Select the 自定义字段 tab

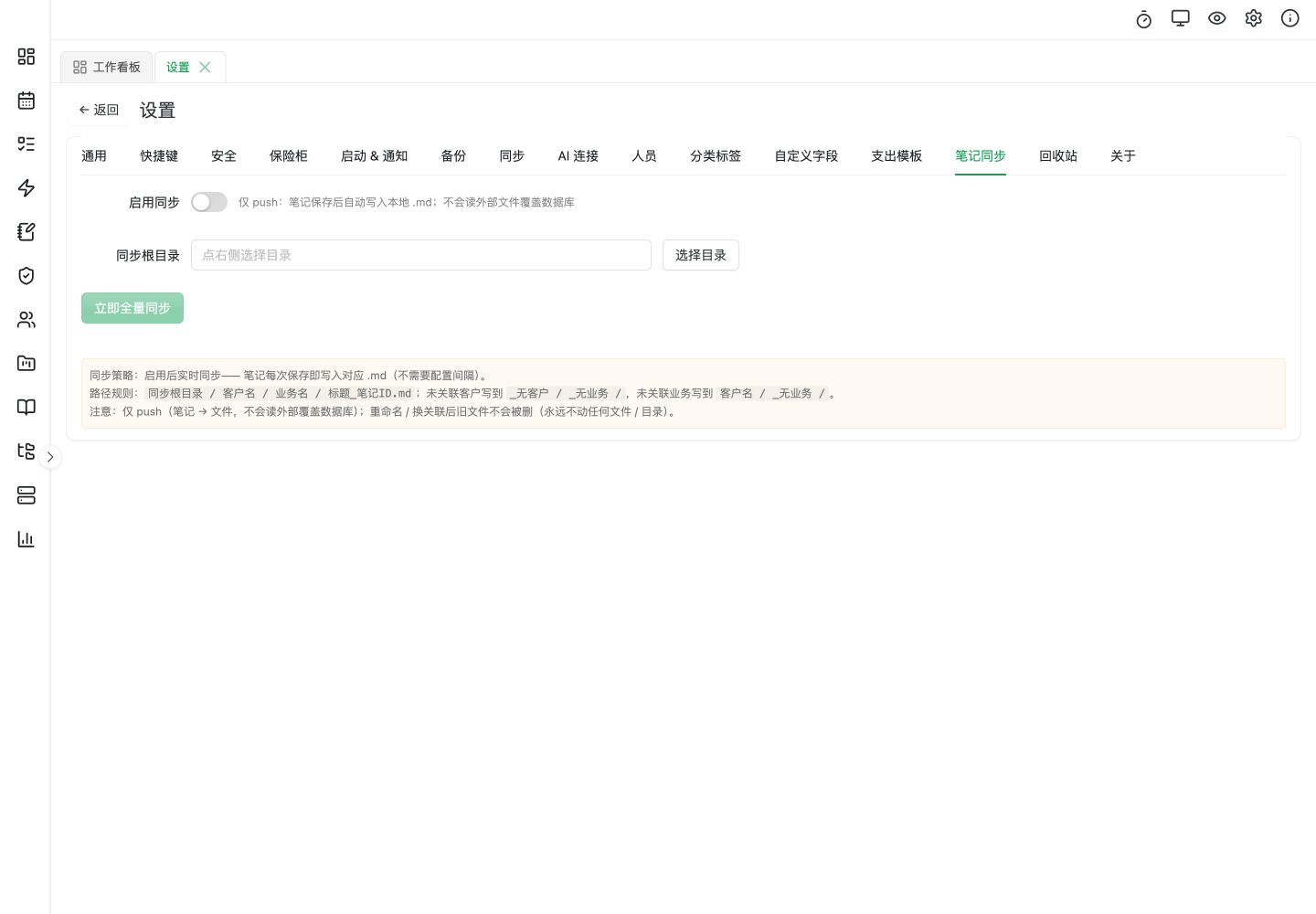[x=806, y=156]
